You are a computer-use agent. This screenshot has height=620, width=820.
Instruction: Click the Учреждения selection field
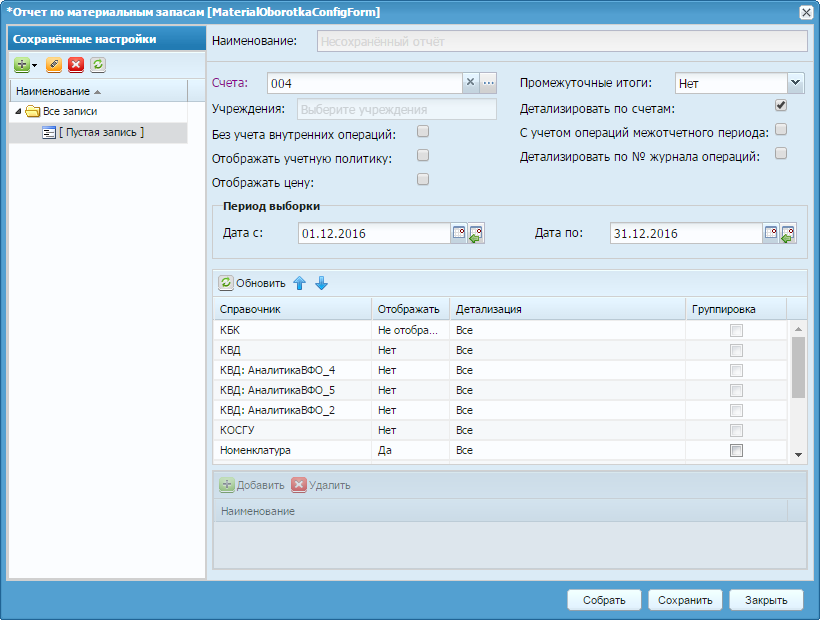pos(397,109)
